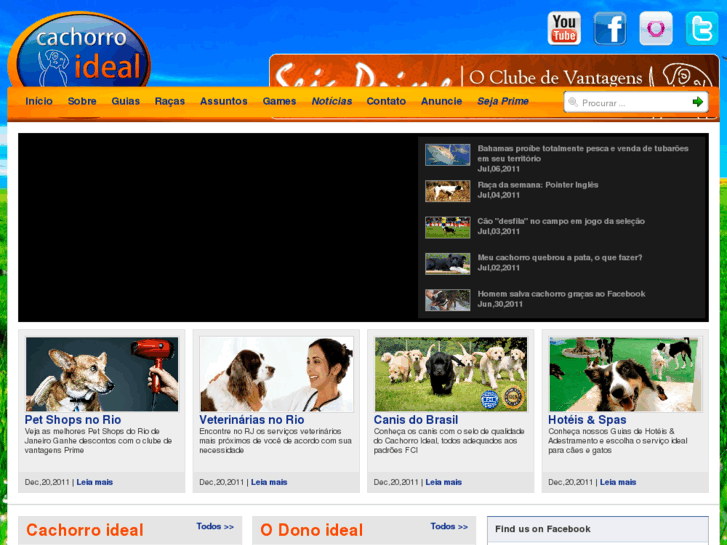Open 'Cão desfila no campo' headline
727x545 pixels.
561,221
